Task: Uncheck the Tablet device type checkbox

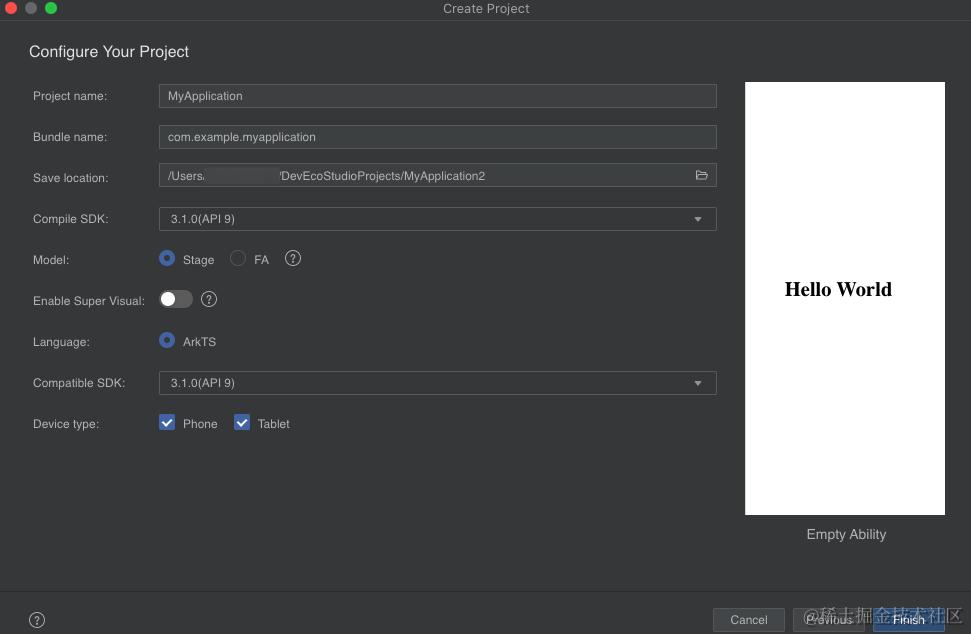Action: [x=242, y=423]
